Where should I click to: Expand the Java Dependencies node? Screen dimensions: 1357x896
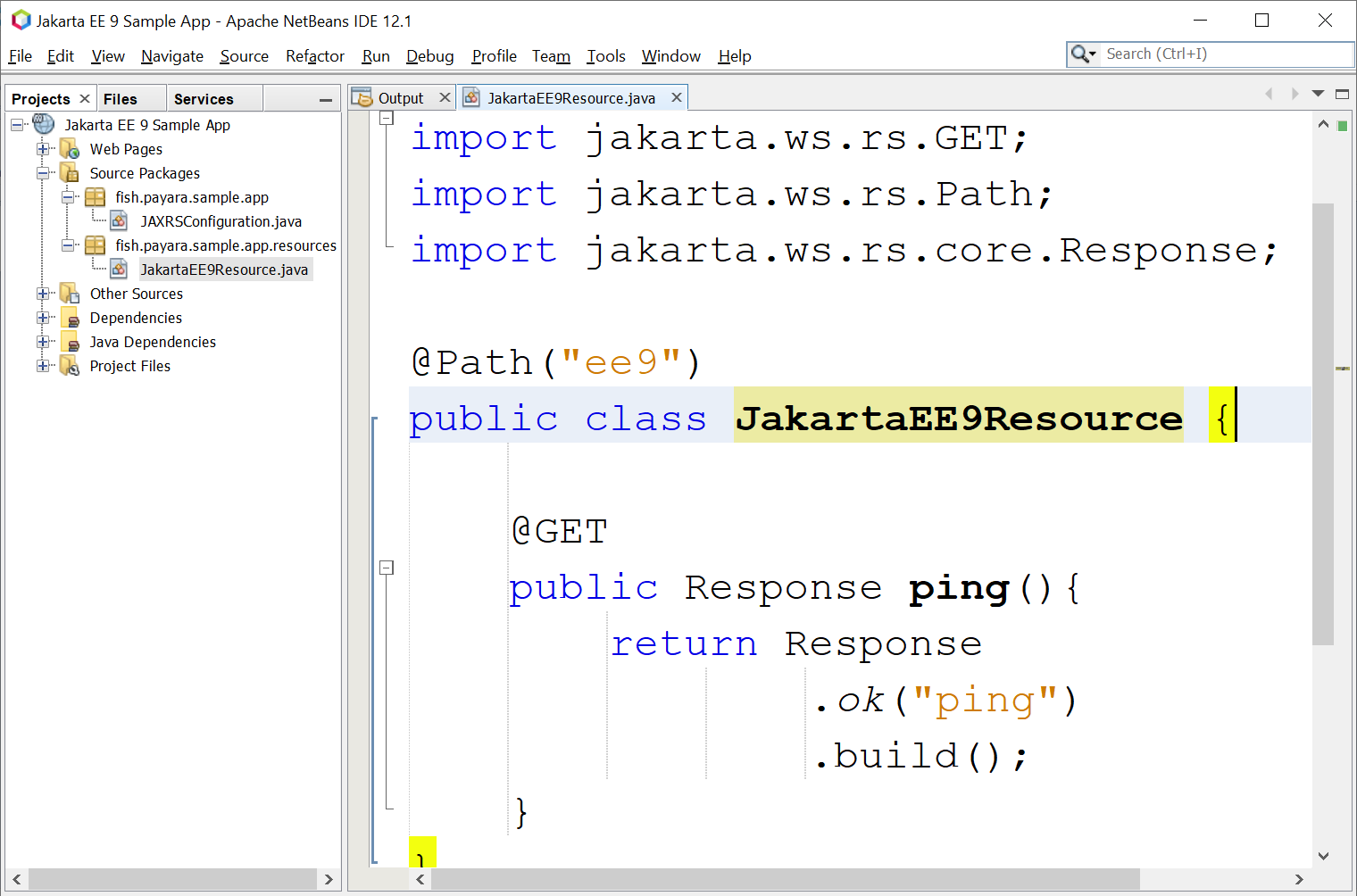click(x=42, y=342)
